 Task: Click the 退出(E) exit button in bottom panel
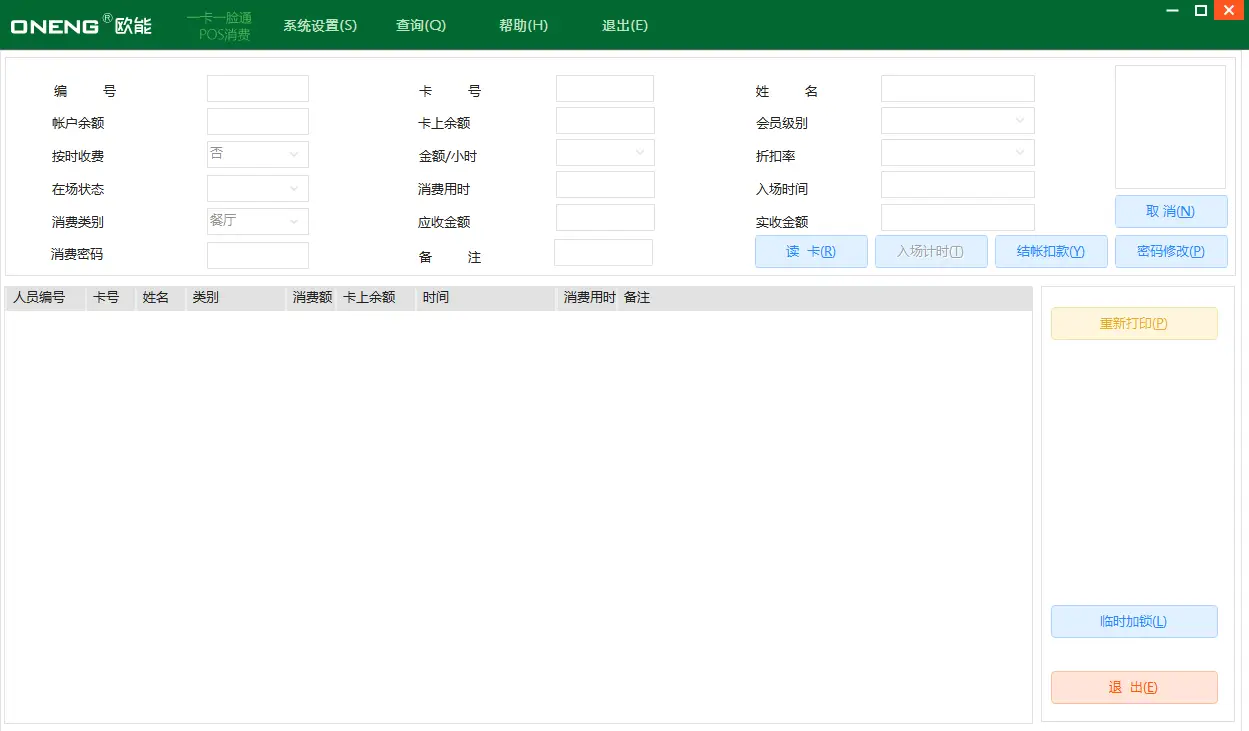tap(1133, 687)
